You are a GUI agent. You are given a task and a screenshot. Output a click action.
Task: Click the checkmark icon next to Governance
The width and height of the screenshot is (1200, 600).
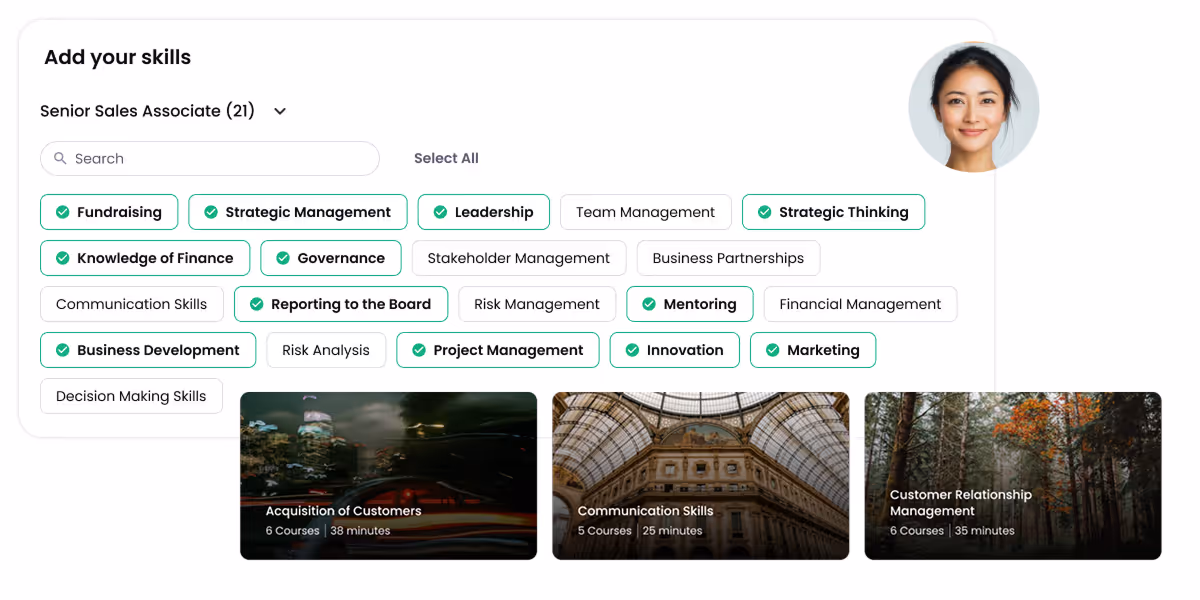(x=283, y=258)
